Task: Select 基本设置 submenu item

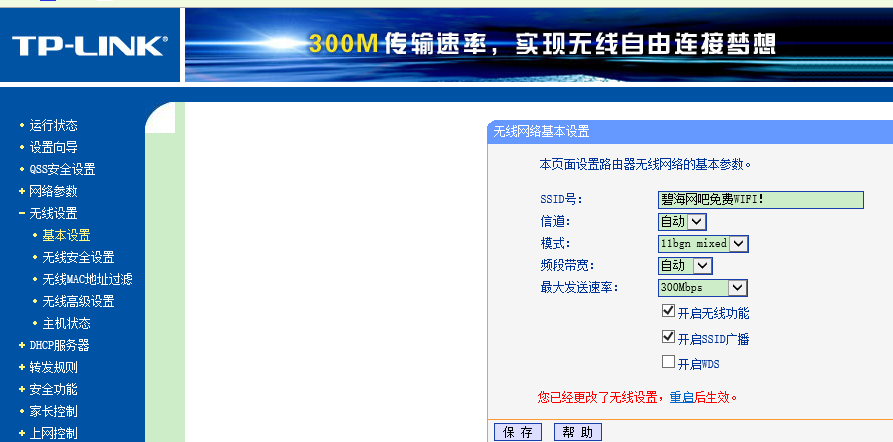Action: point(66,235)
